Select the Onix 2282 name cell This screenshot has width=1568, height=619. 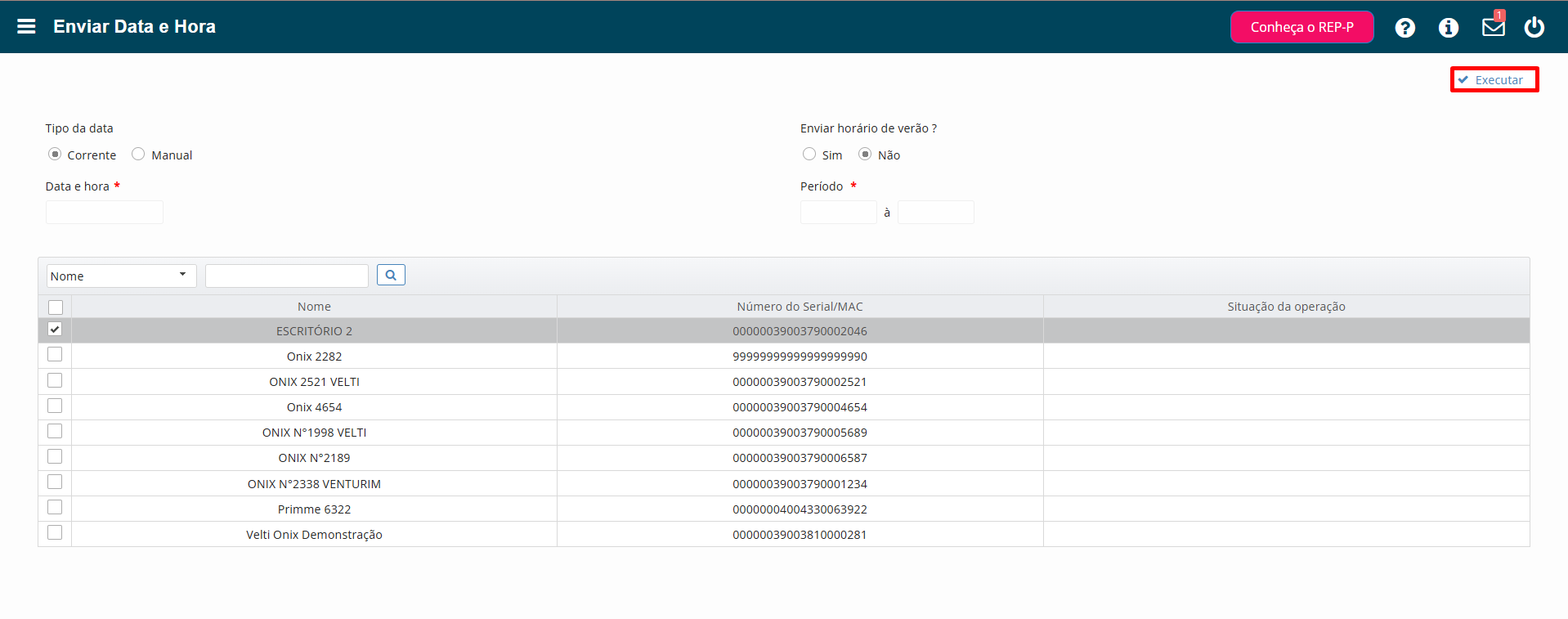click(x=314, y=357)
